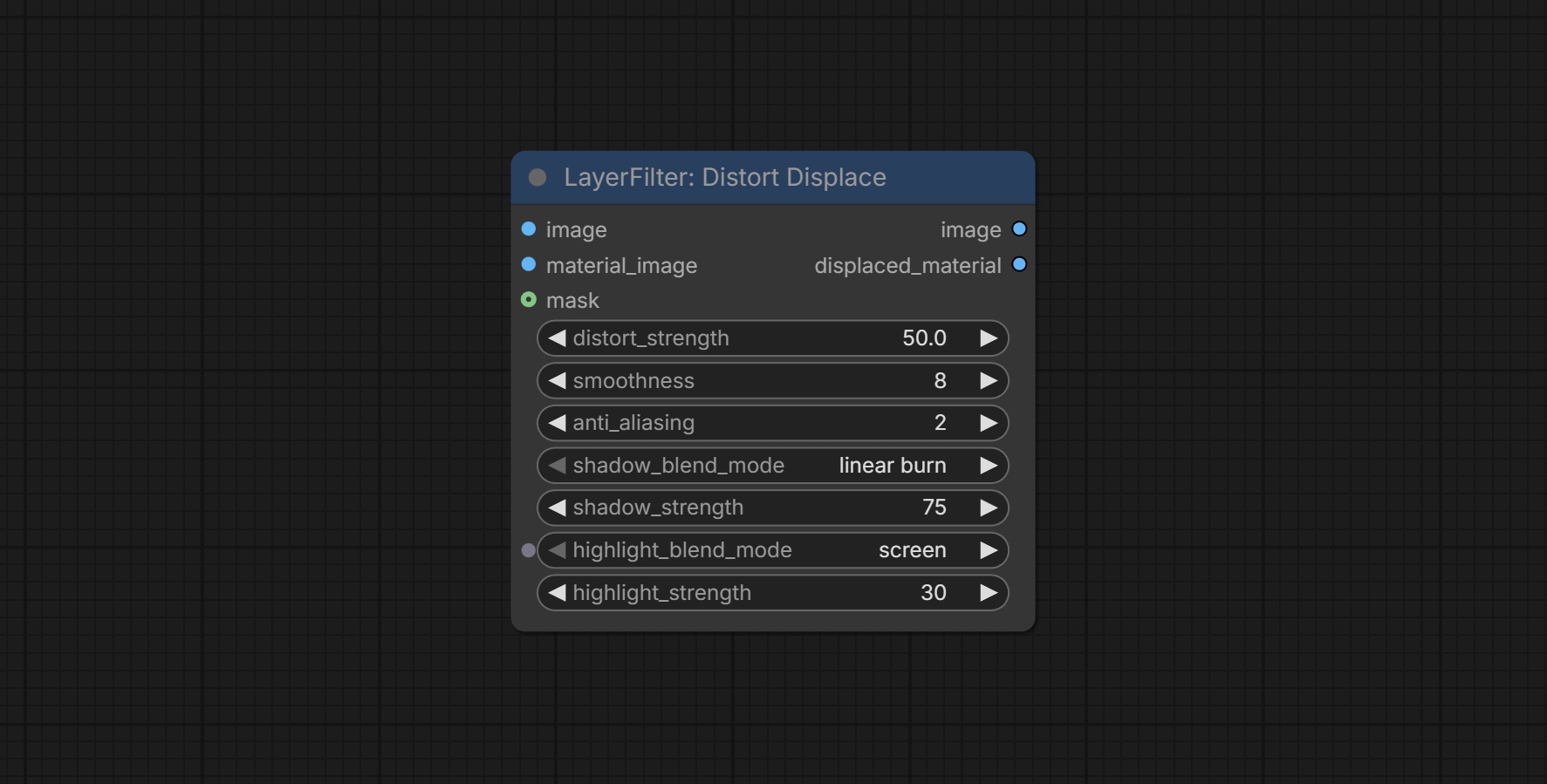Click the image input socket
Screen dimensions: 1547x784
[x=529, y=229]
